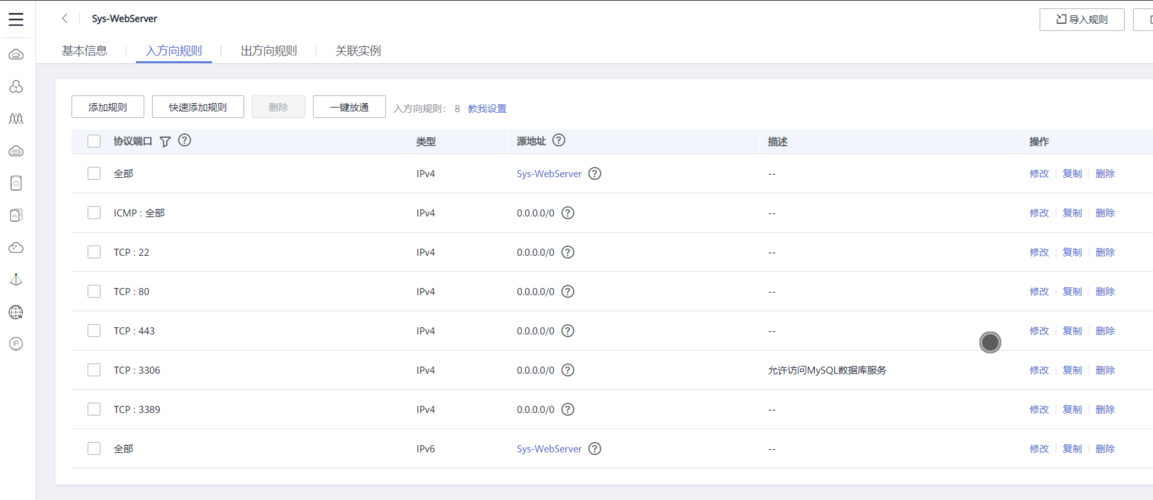Click 复制 for the TCP : 80 rule
Viewport: 1153px width, 500px height.
(1072, 291)
